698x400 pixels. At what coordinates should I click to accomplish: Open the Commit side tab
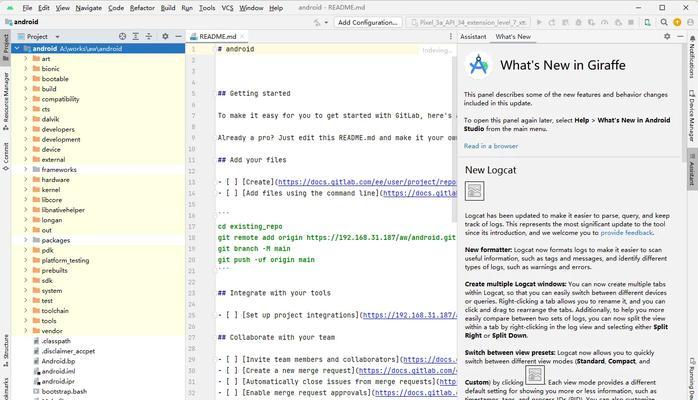coord(6,156)
